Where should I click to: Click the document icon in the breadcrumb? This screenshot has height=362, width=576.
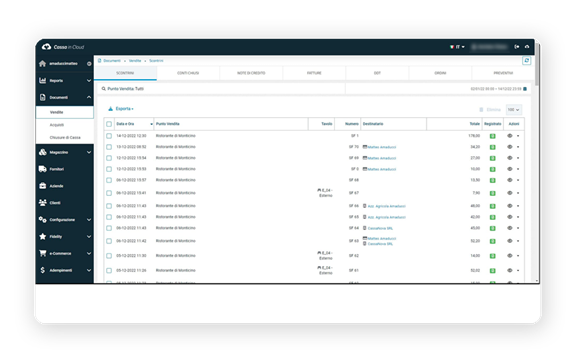pyautogui.click(x=100, y=61)
